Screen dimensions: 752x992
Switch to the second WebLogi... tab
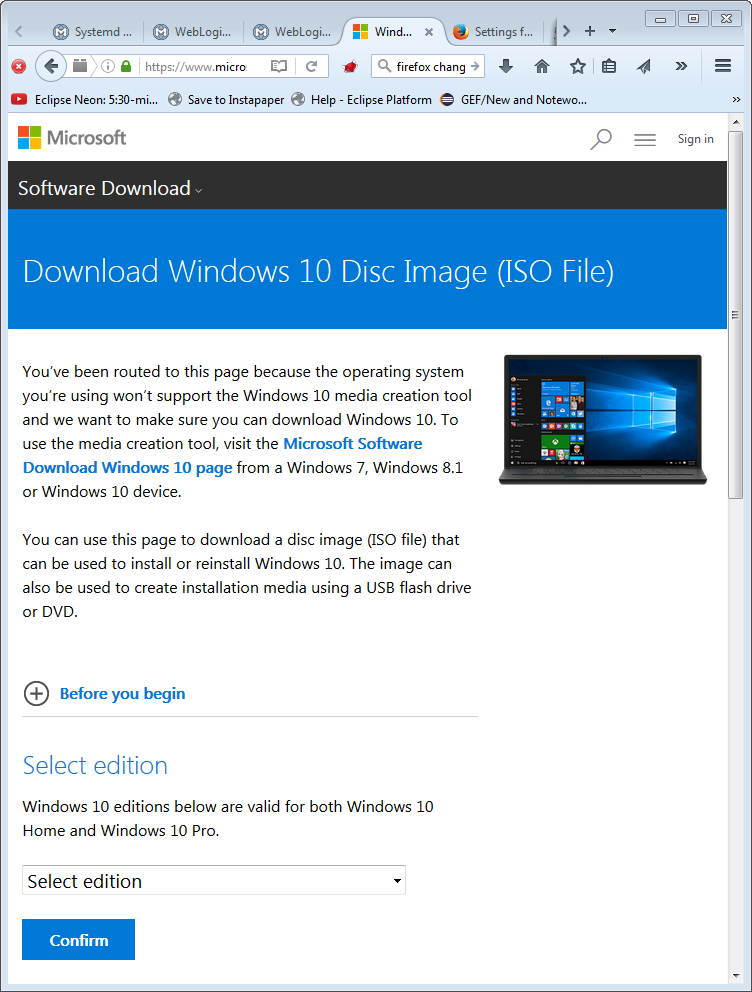[x=292, y=32]
